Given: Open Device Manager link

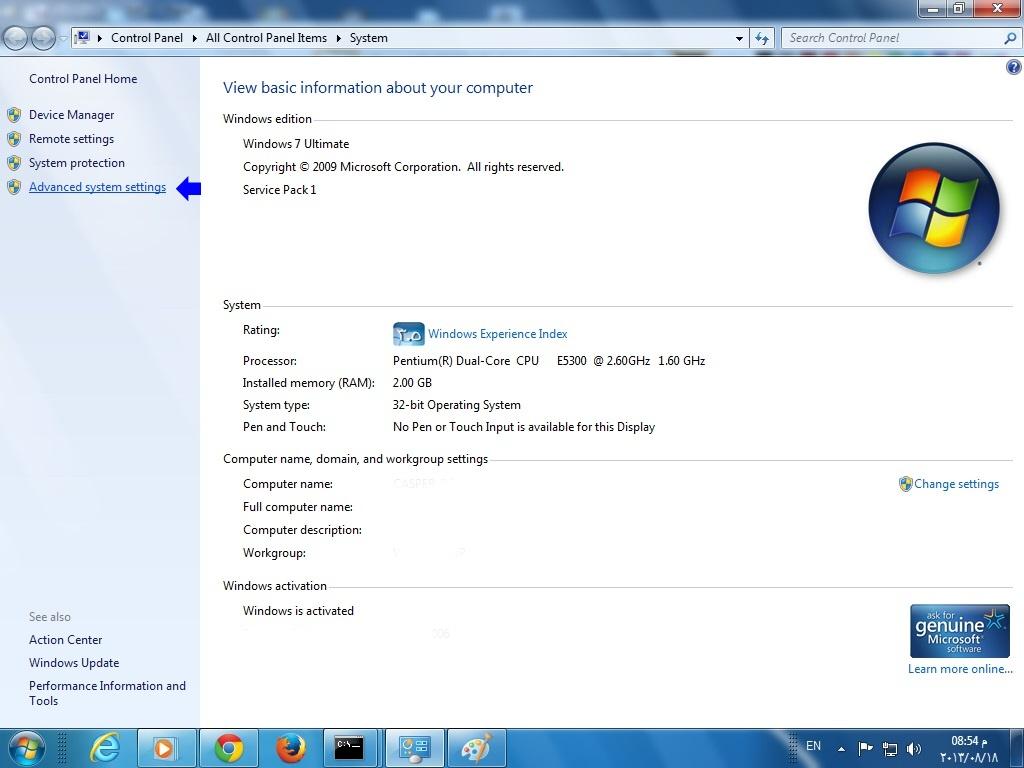Looking at the screenshot, I should click(71, 115).
